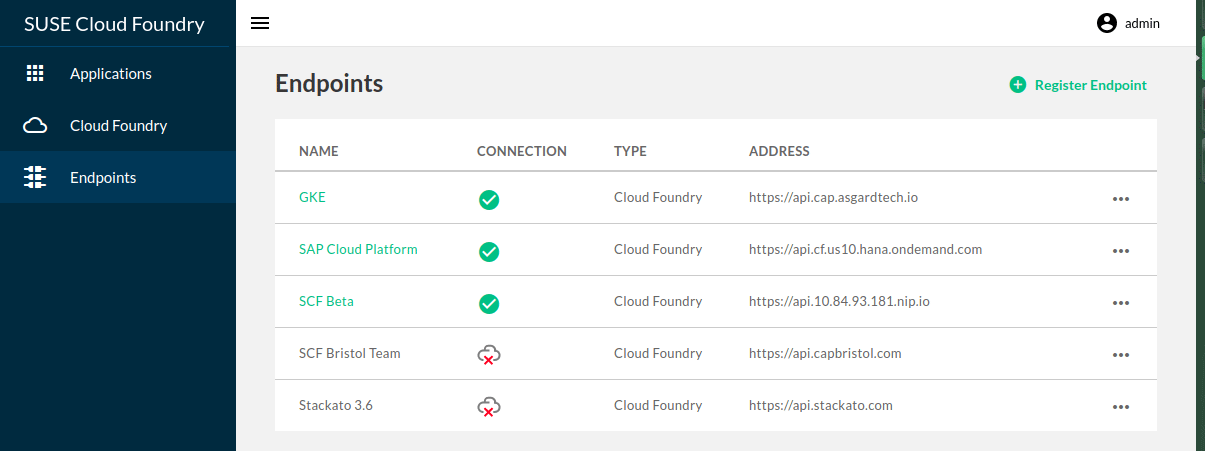
Task: Expand three-dot menu for SCF Bristol Team
Action: 1121,355
